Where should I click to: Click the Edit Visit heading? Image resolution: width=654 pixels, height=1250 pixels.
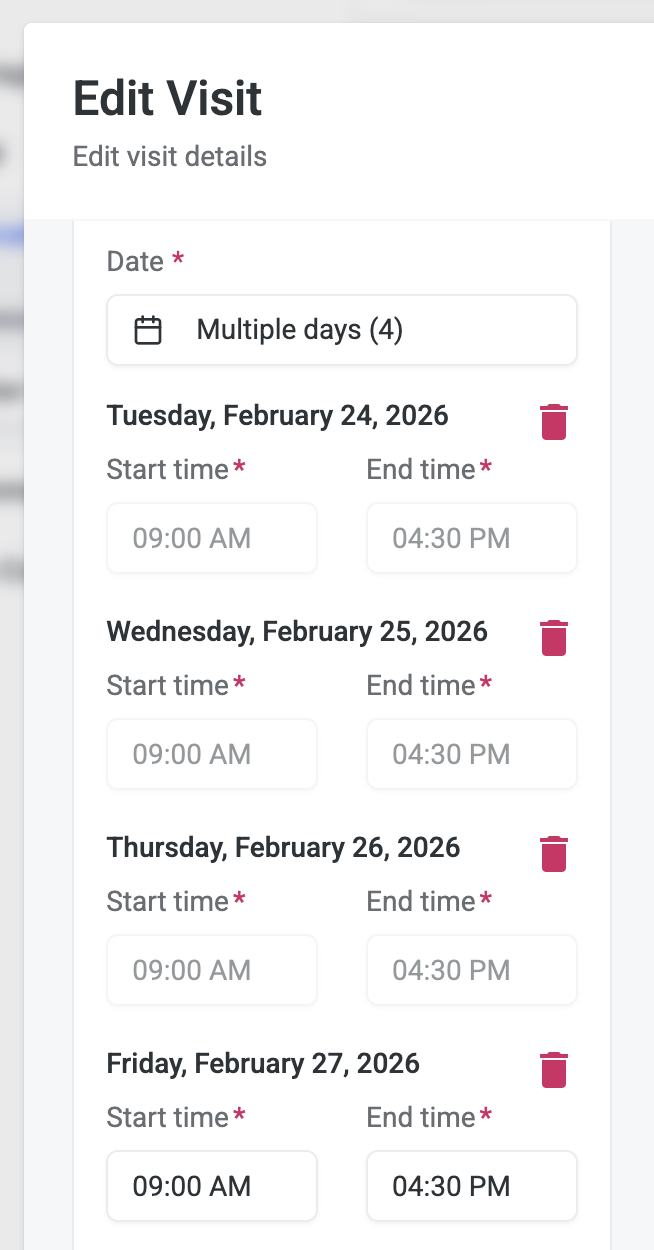[x=168, y=99]
